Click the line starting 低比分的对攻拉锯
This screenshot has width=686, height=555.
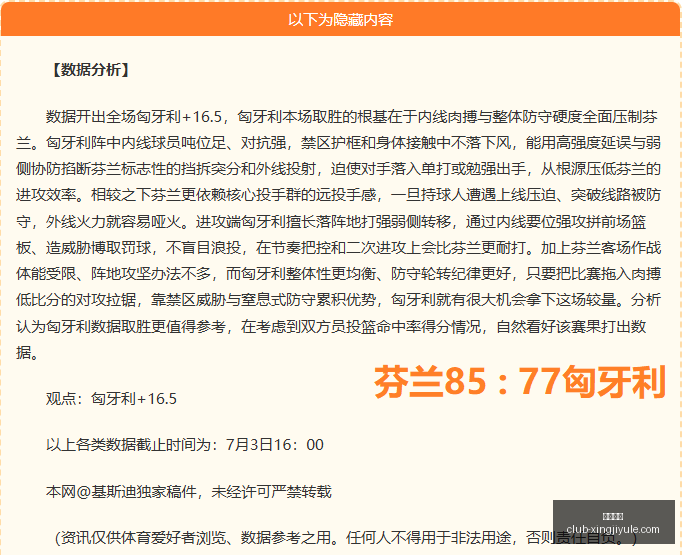pyautogui.click(x=338, y=300)
